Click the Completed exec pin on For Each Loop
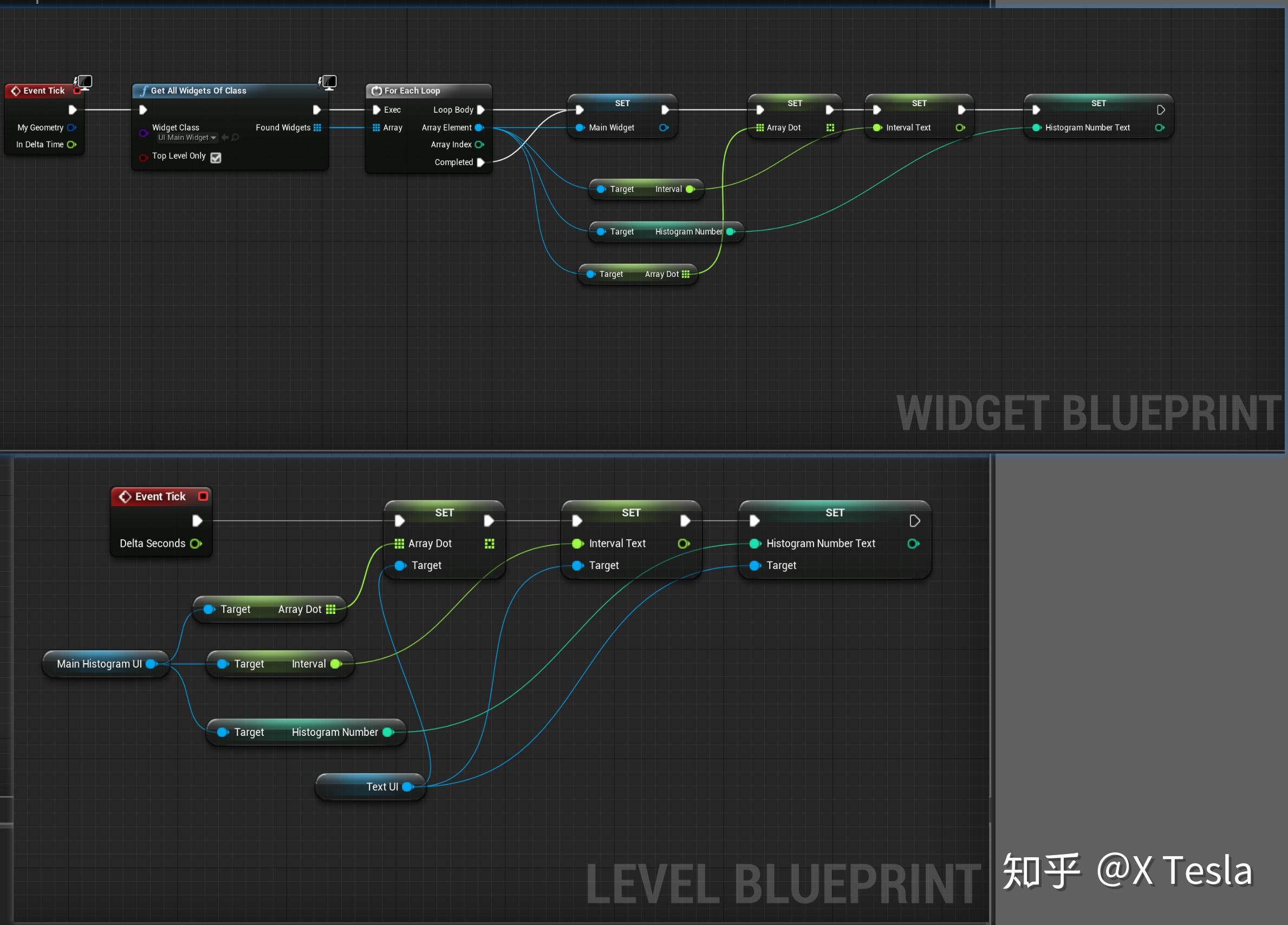Viewport: 1288px width, 925px height. tap(482, 162)
